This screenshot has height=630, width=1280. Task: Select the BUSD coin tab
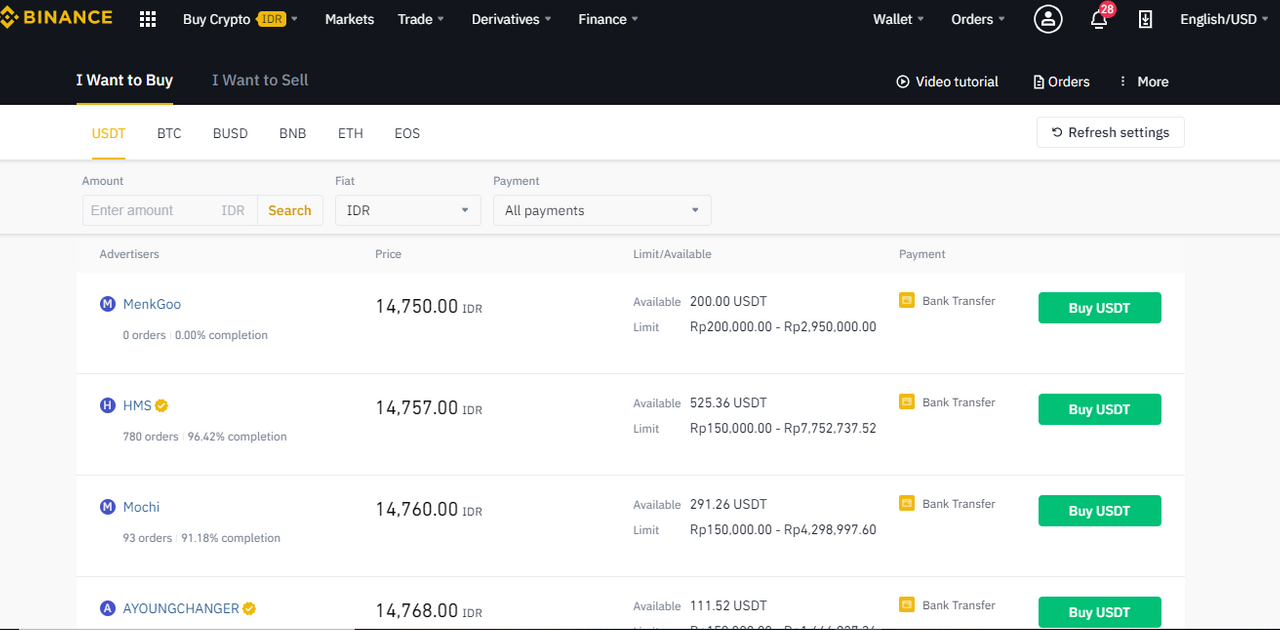click(230, 133)
